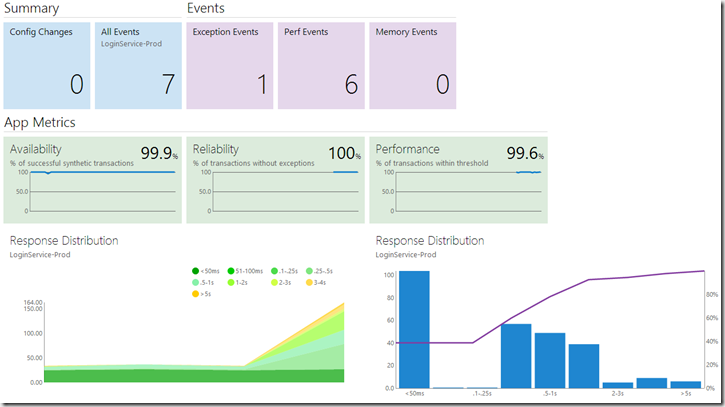The image size is (725, 407).
Task: Toggle the 2-3s legend series
Action: 281,283
